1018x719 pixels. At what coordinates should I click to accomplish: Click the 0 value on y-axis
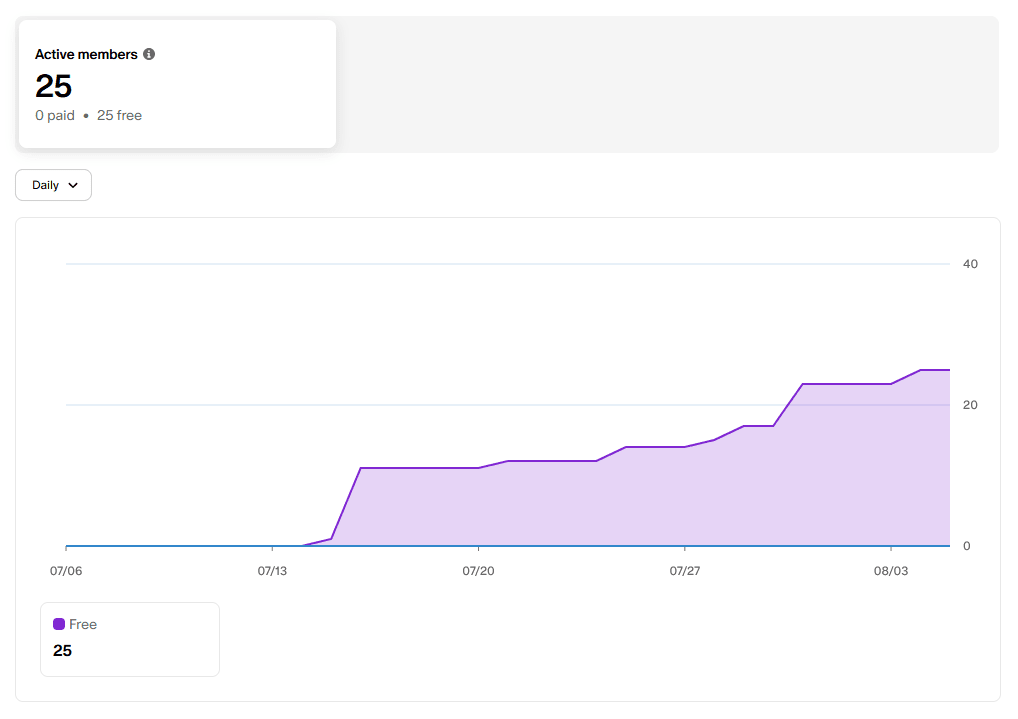click(966, 546)
